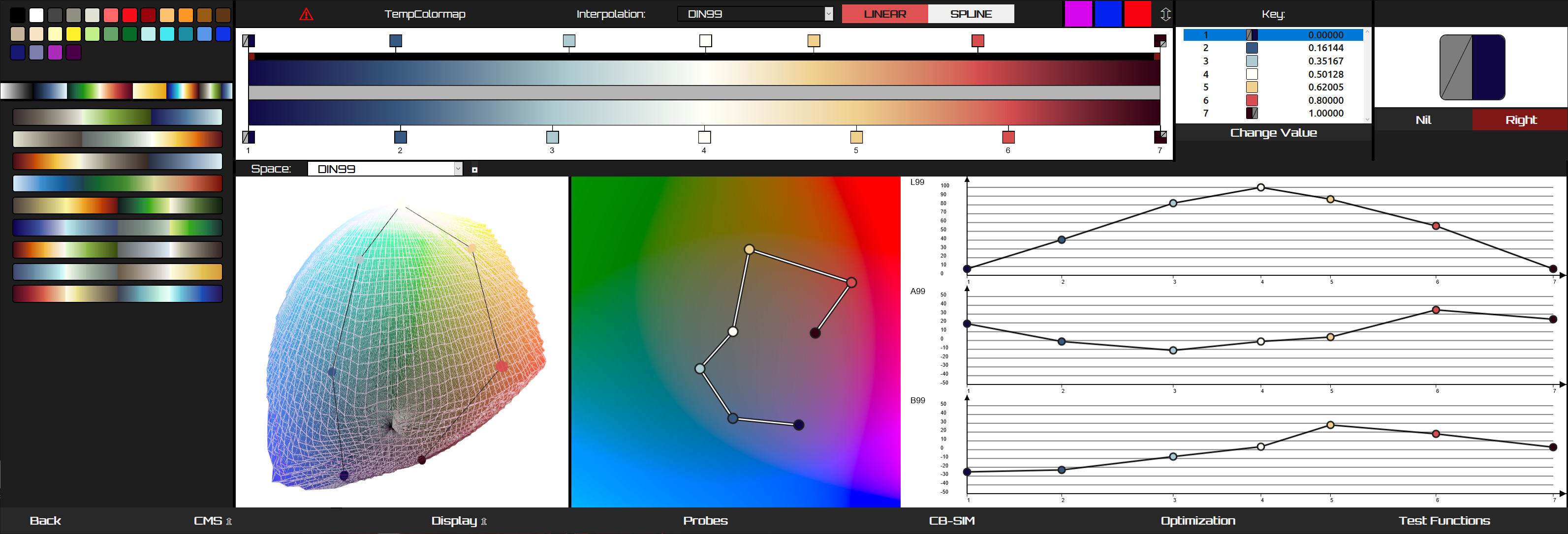Select the black palette swatch
1568x534 pixels.
pos(18,15)
